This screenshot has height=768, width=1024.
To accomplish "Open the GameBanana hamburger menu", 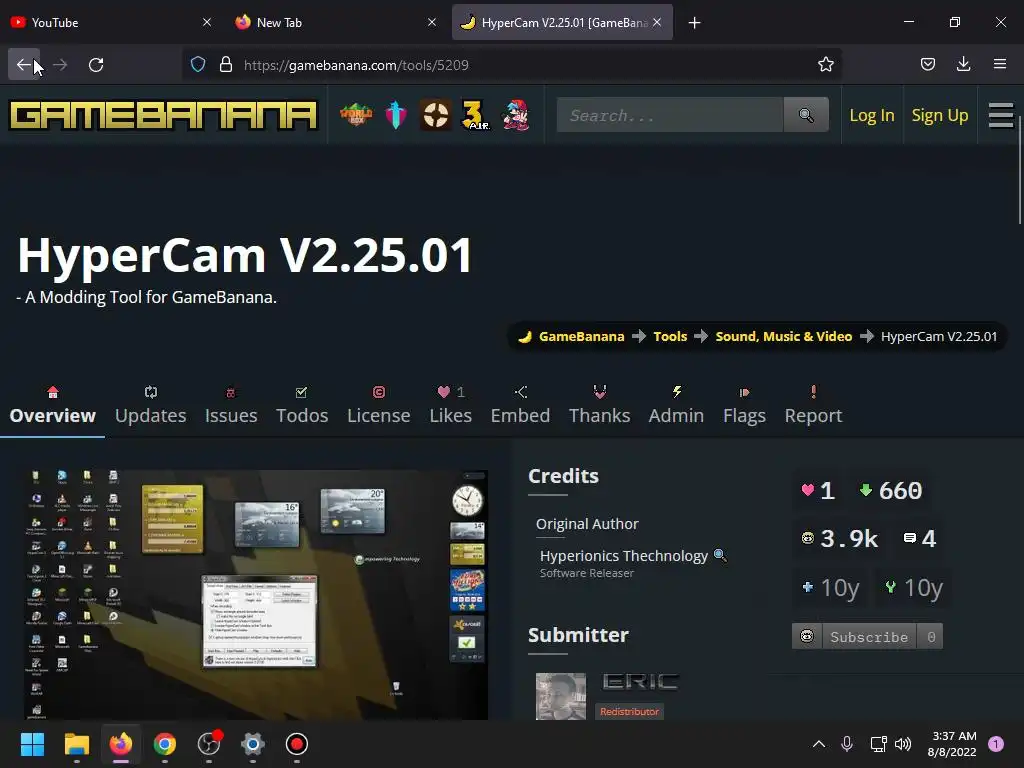I will (1000, 115).
